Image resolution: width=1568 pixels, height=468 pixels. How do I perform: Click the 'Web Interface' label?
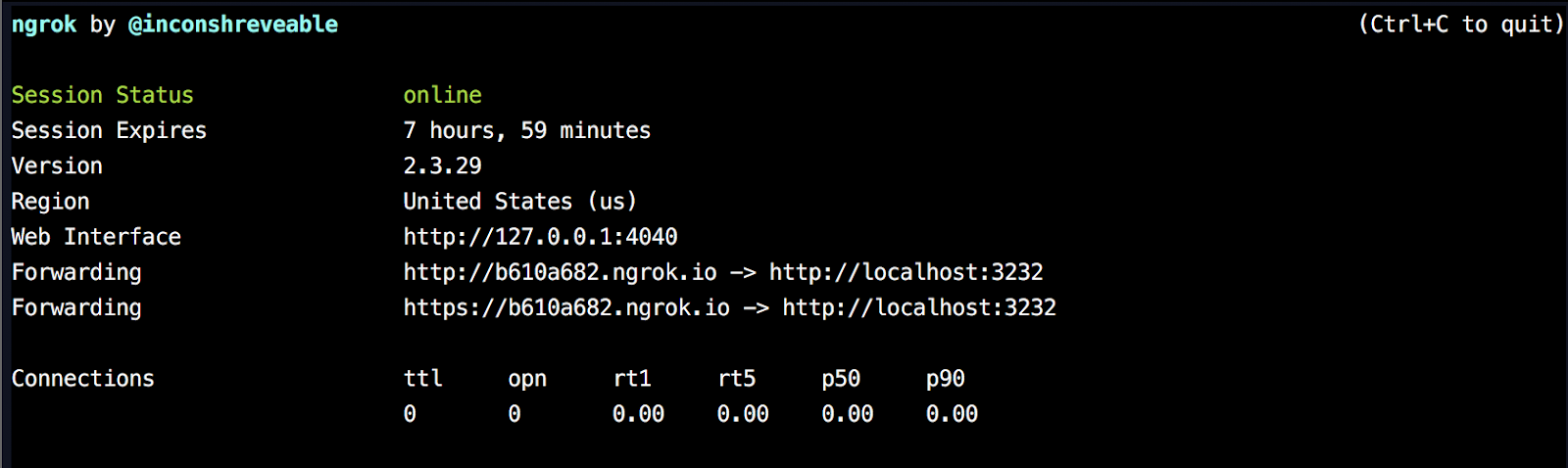96,237
